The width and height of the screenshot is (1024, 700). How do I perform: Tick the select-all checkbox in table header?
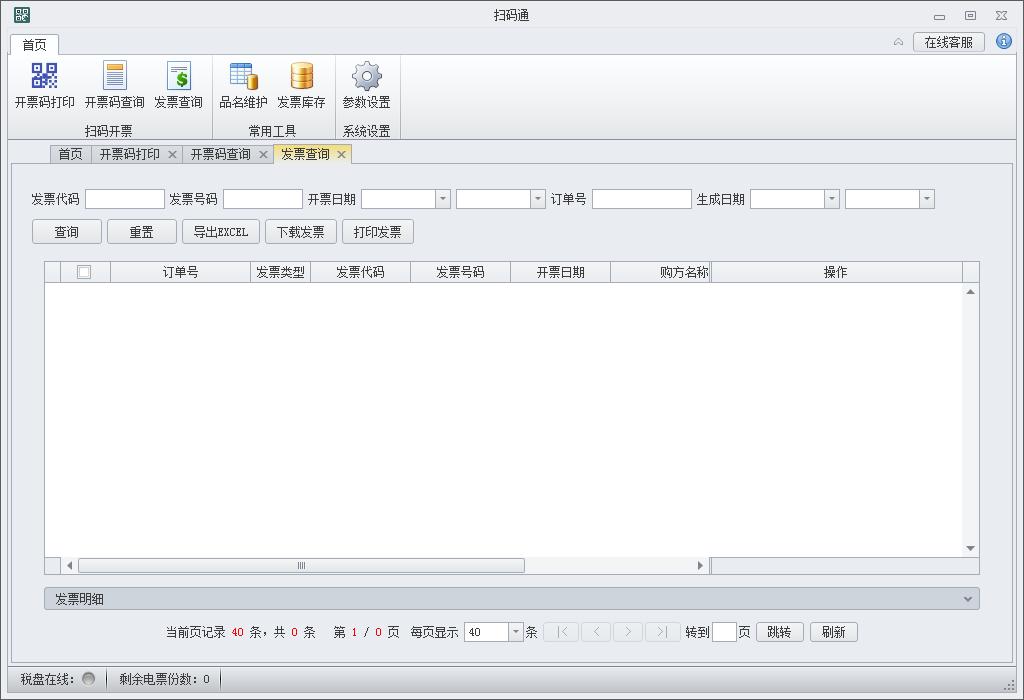click(x=84, y=272)
